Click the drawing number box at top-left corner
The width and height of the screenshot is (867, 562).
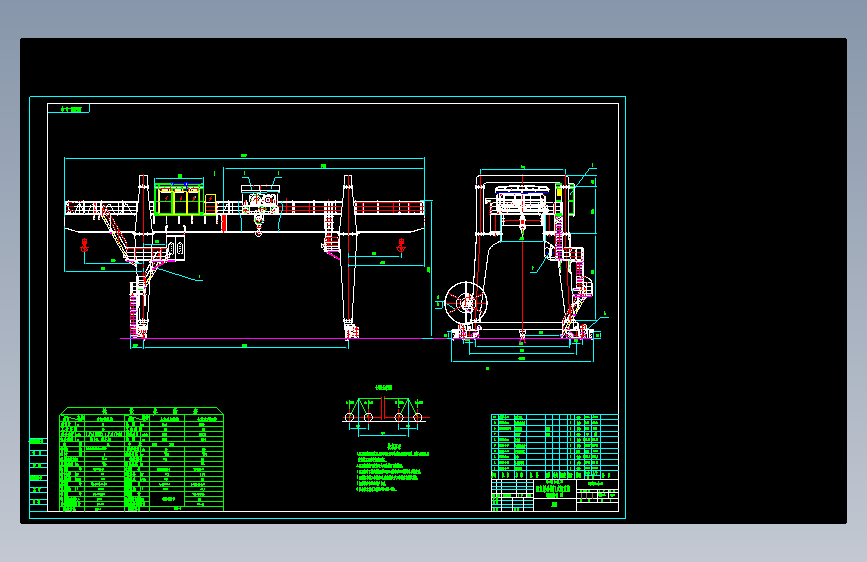(69, 108)
